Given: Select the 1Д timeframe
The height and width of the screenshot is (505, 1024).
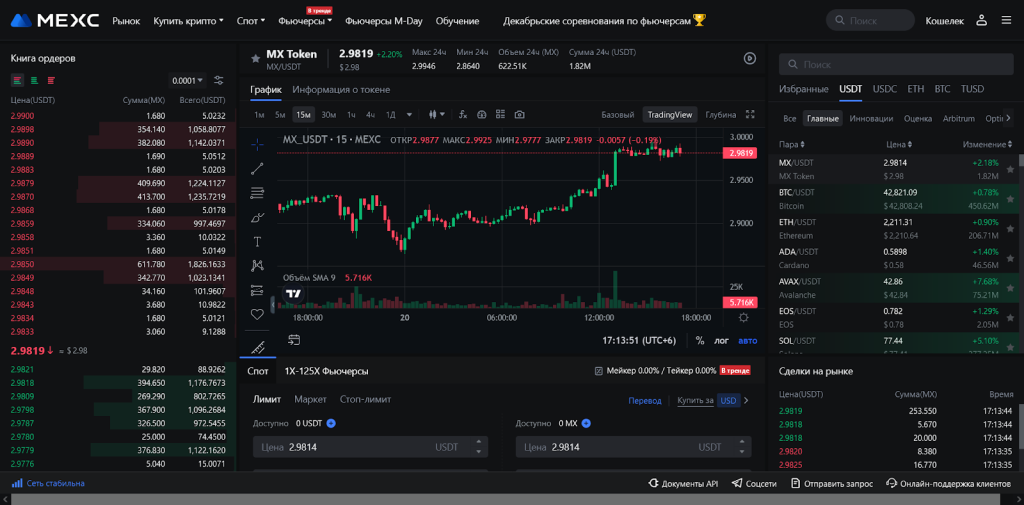Looking at the screenshot, I should (391, 114).
